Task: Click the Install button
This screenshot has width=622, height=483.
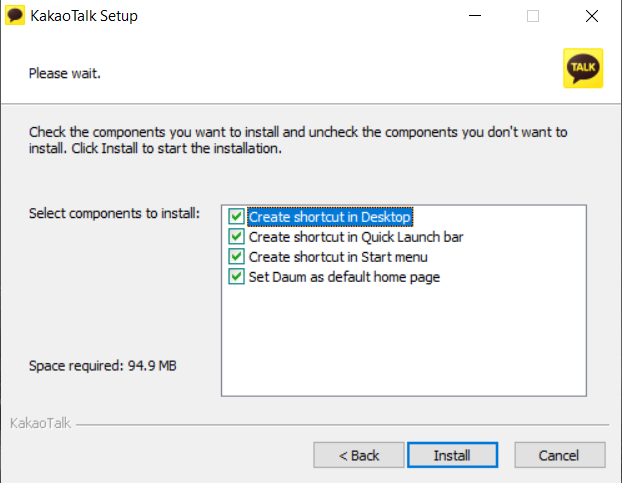Action: pyautogui.click(x=452, y=455)
